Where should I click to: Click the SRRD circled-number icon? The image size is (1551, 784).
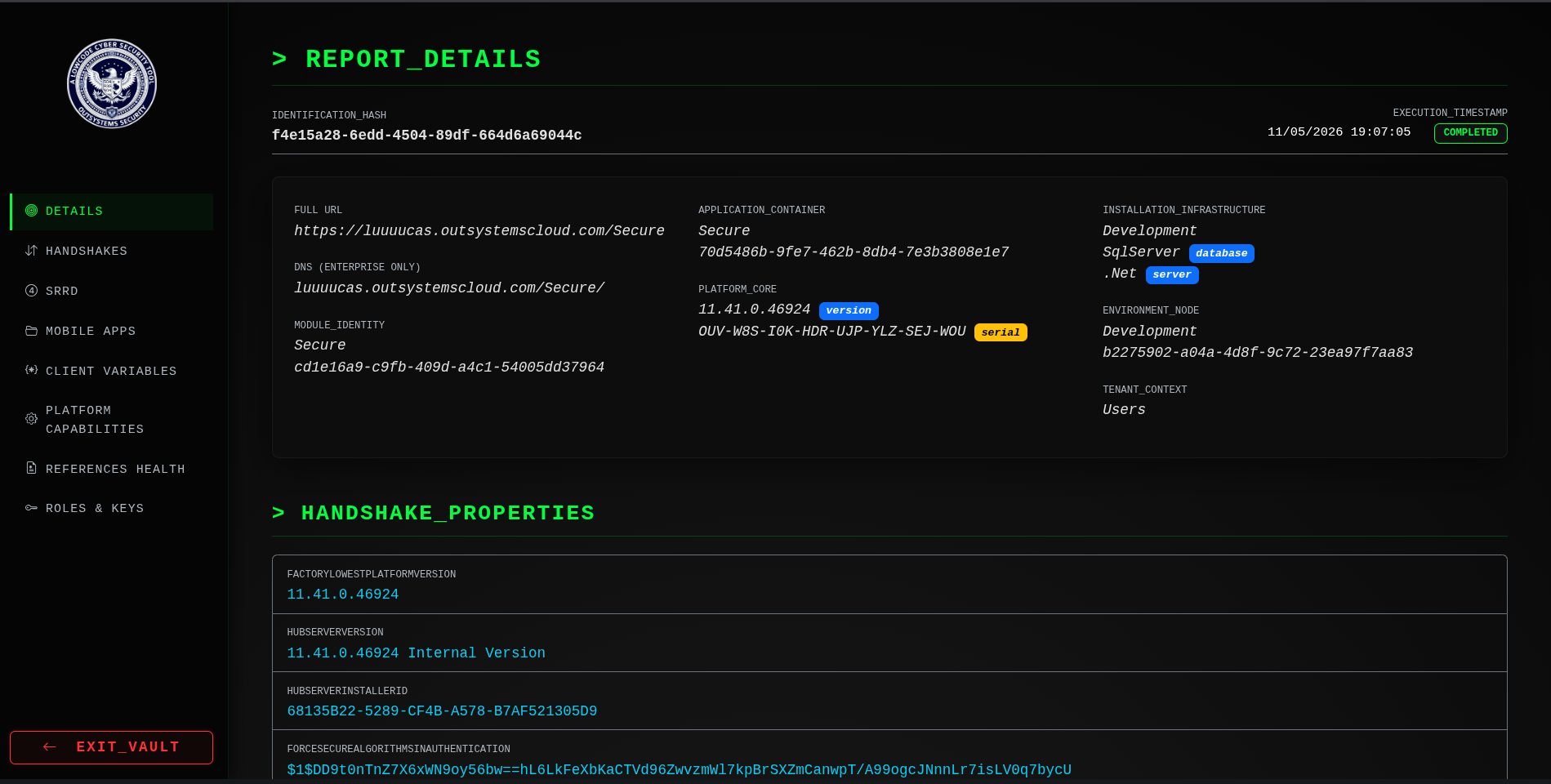point(31,291)
